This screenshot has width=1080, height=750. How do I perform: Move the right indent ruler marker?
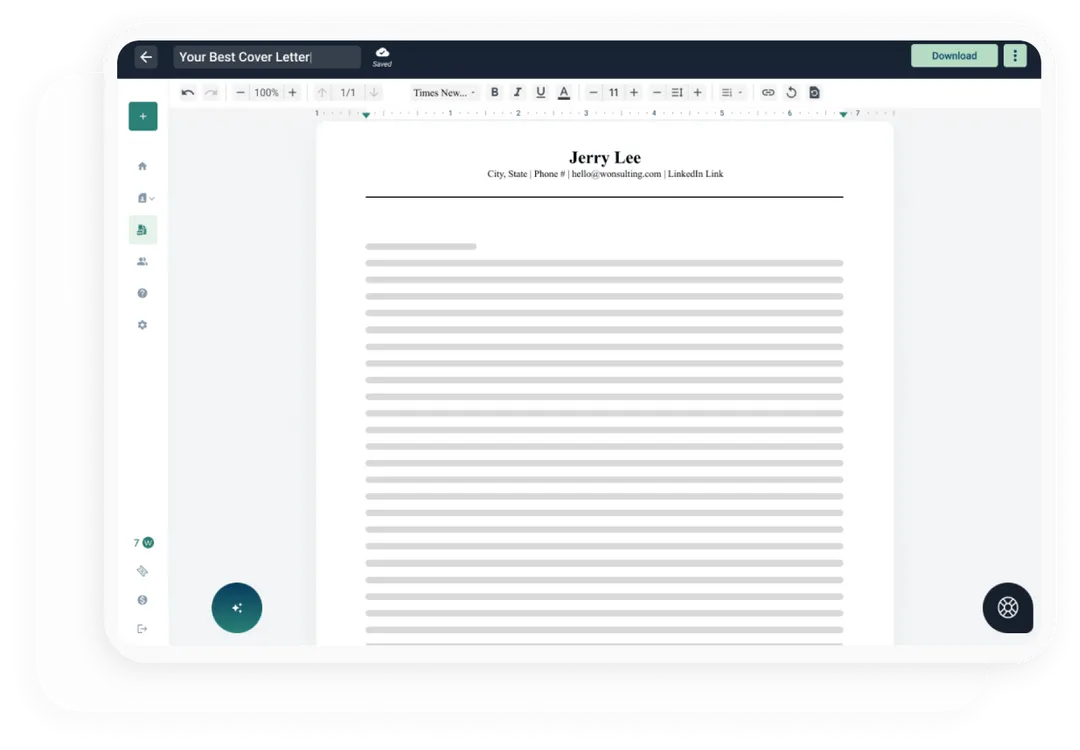[843, 115]
